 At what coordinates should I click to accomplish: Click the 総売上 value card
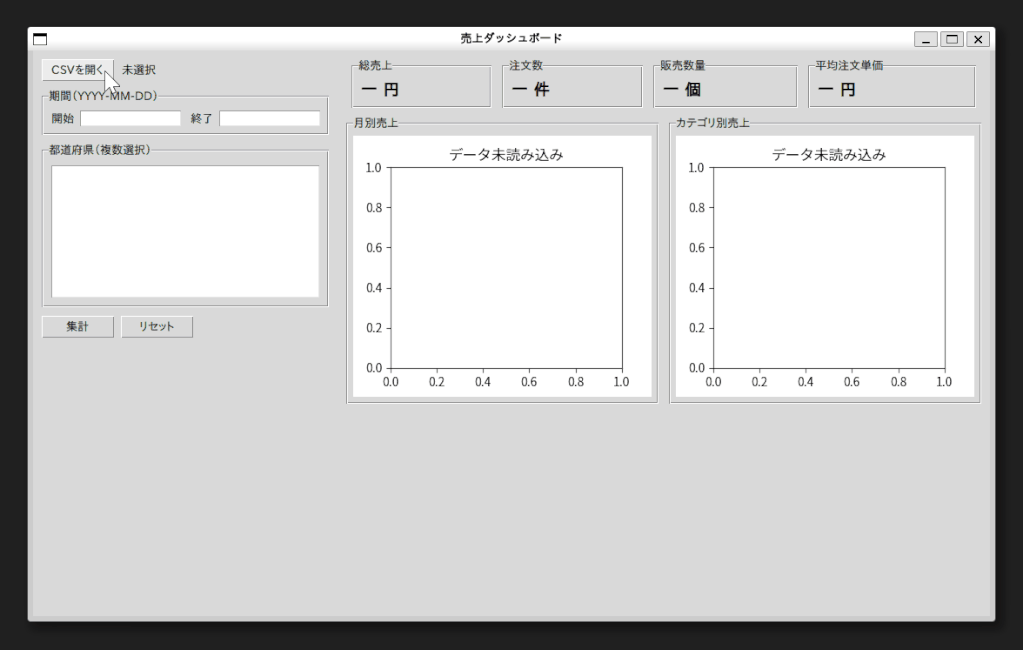click(421, 89)
